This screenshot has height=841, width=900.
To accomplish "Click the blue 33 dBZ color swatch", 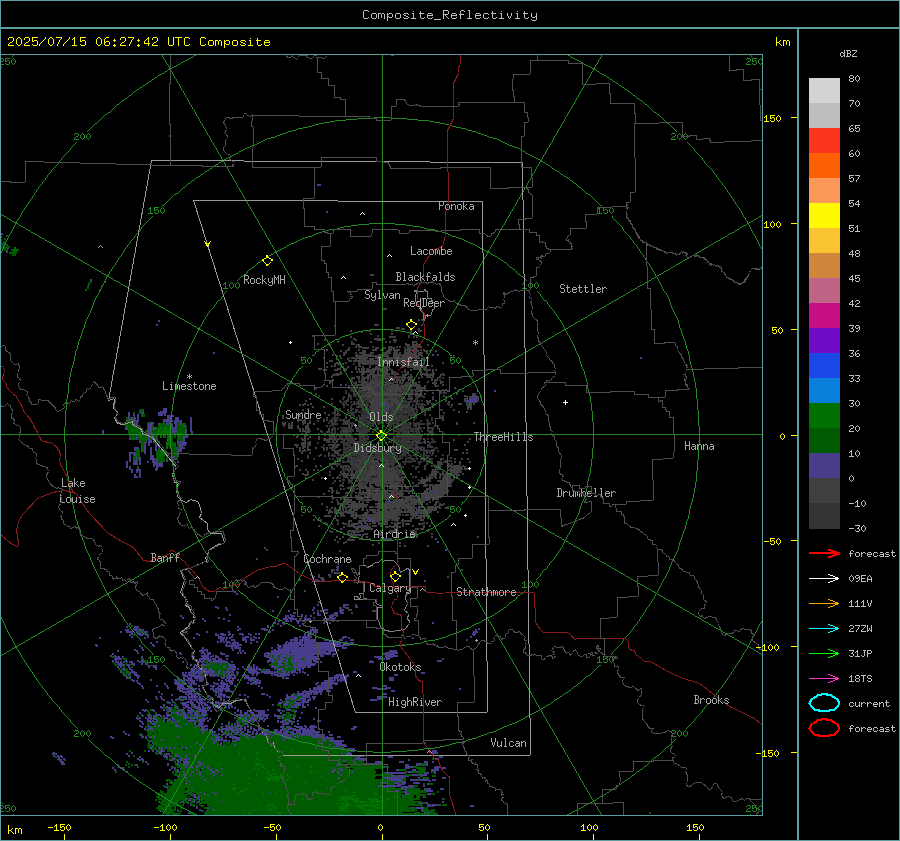I will coord(824,366).
